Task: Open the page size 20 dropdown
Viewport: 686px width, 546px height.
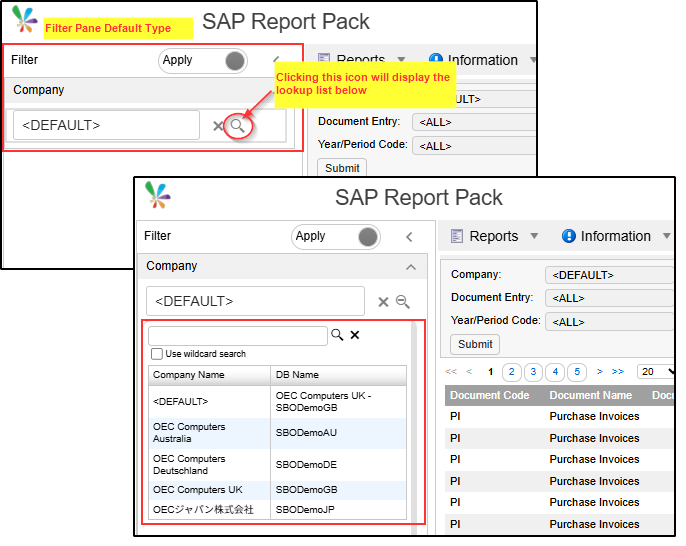Action: tap(655, 372)
